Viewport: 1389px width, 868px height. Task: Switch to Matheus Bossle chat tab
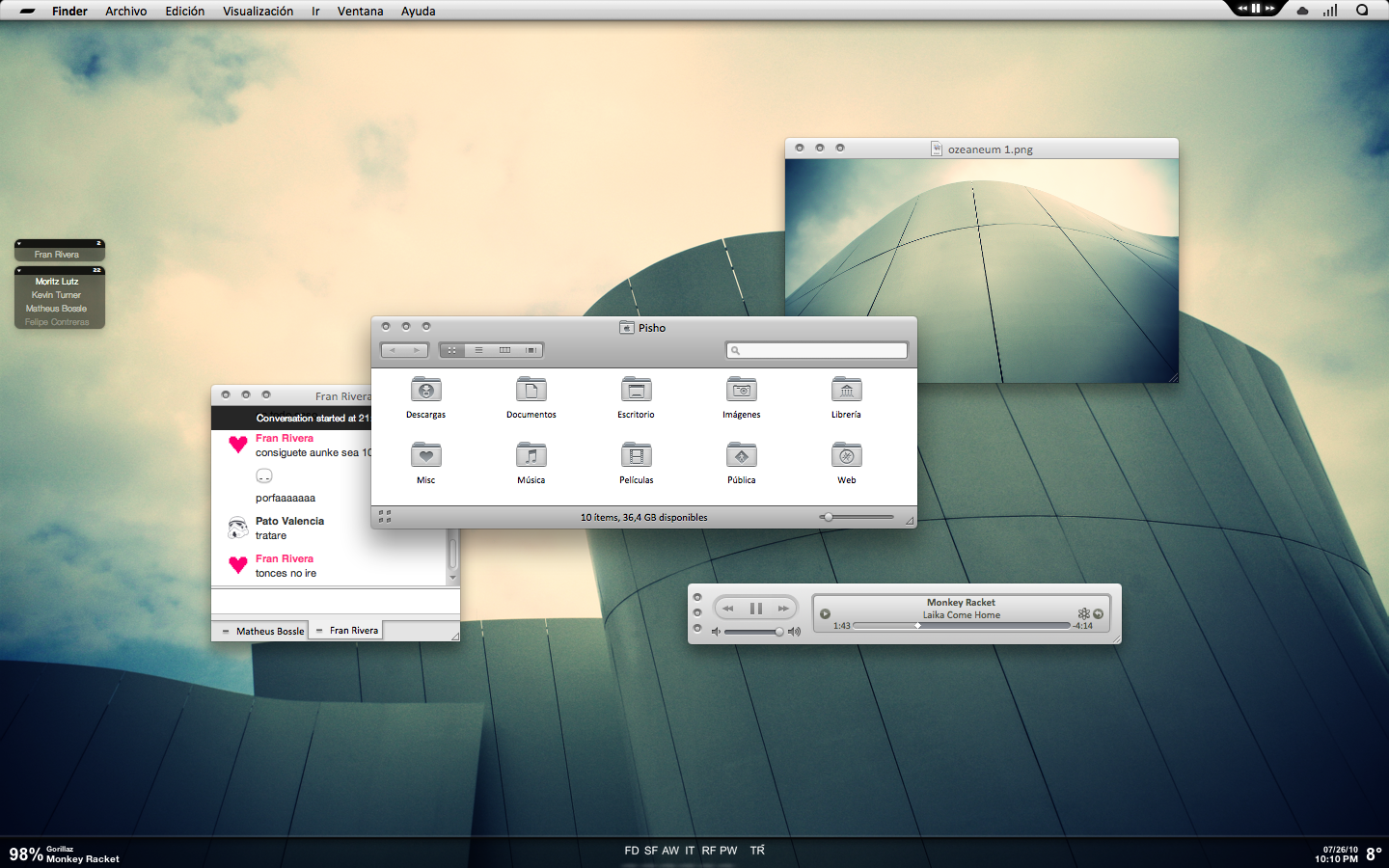(x=261, y=631)
